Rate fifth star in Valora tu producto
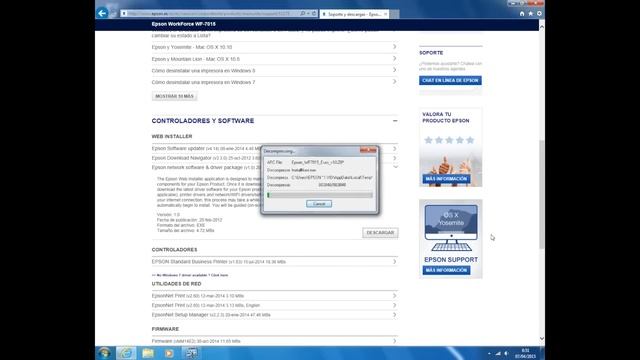Screen dimensions: 640x360 [470, 140]
